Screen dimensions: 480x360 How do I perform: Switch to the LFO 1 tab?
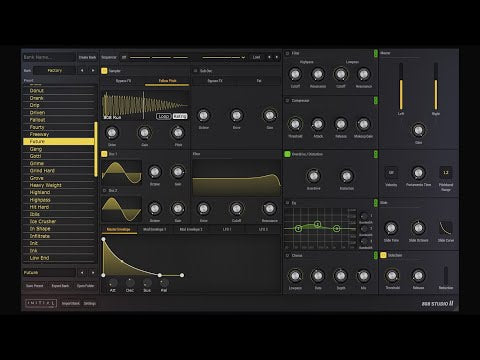(x=227, y=229)
